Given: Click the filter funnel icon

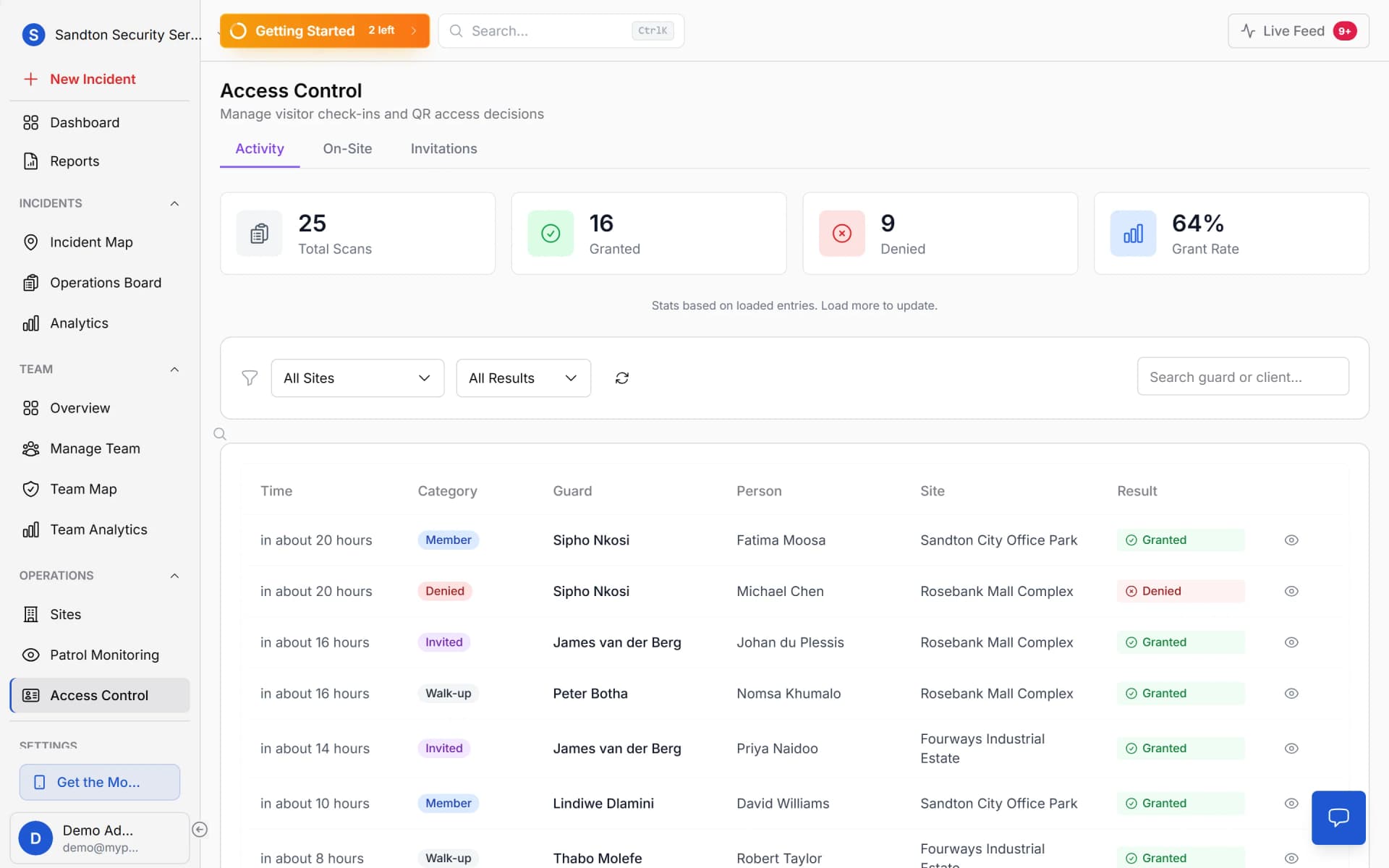Looking at the screenshot, I should point(250,378).
